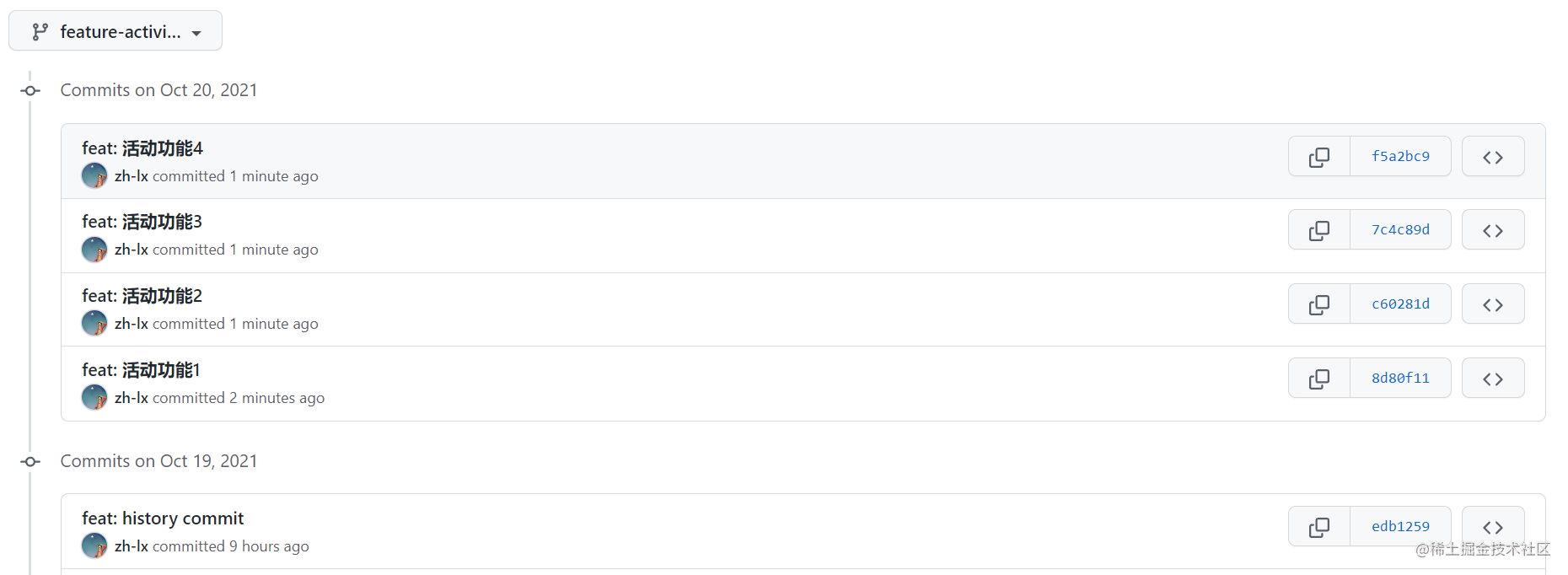Click zh-lx avatar on 活动功能3 commit

[94, 250]
